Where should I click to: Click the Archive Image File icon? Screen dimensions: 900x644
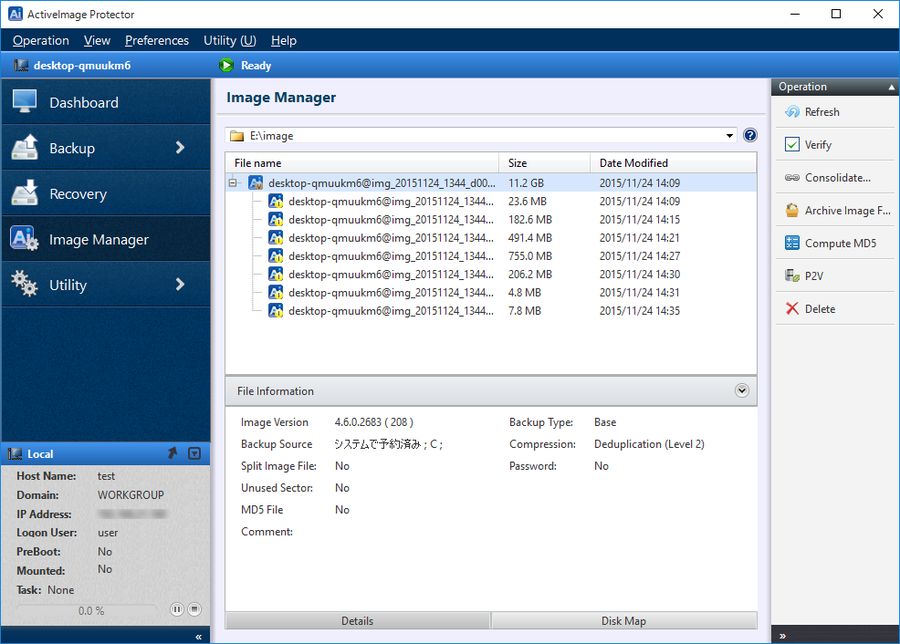(792, 211)
